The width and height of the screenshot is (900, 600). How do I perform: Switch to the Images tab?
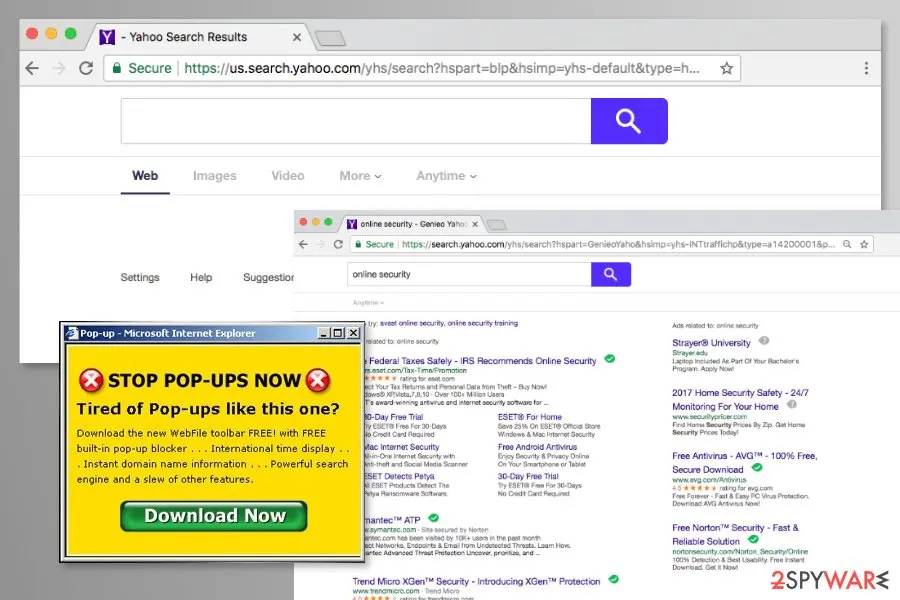[215, 176]
